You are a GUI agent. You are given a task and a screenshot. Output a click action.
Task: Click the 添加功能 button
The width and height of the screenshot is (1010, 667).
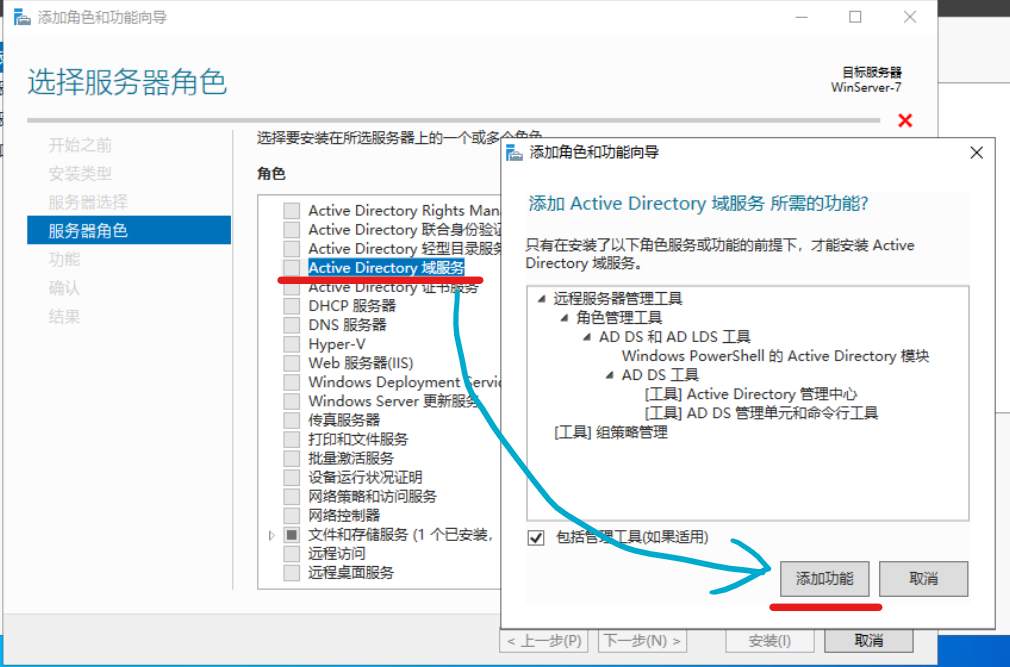[x=824, y=579]
